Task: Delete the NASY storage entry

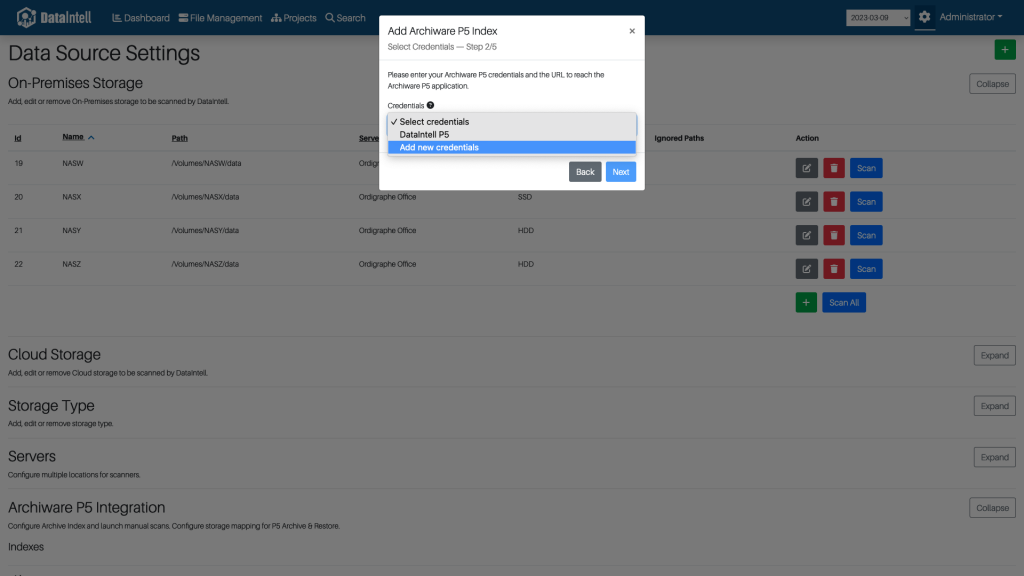Action: (834, 235)
